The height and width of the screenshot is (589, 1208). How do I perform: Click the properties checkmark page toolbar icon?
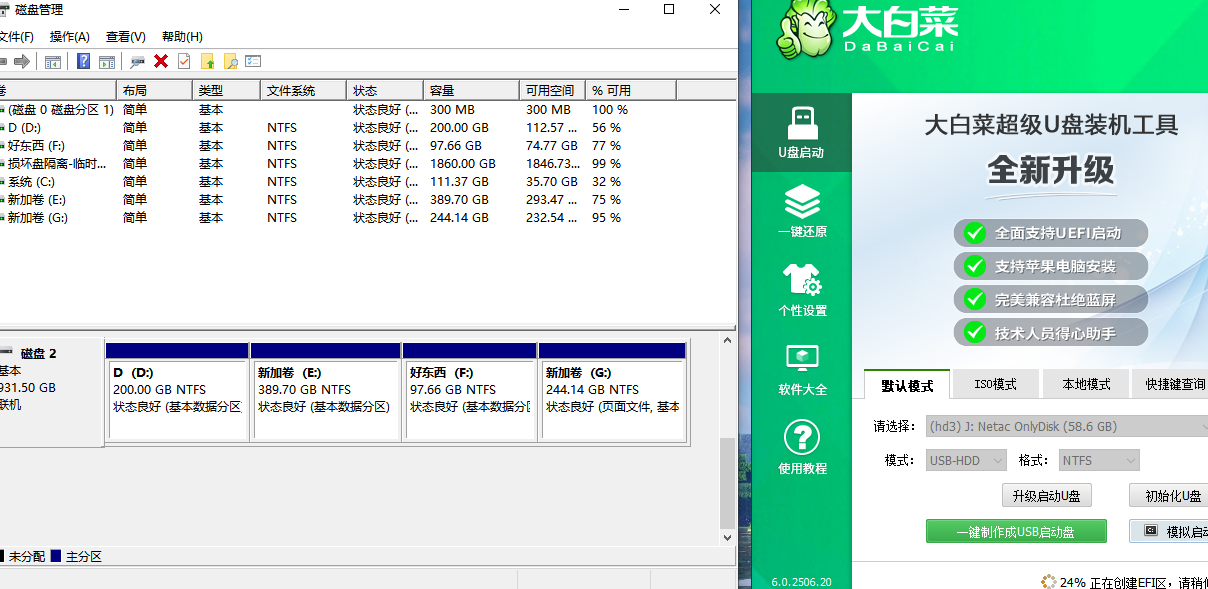(x=184, y=62)
